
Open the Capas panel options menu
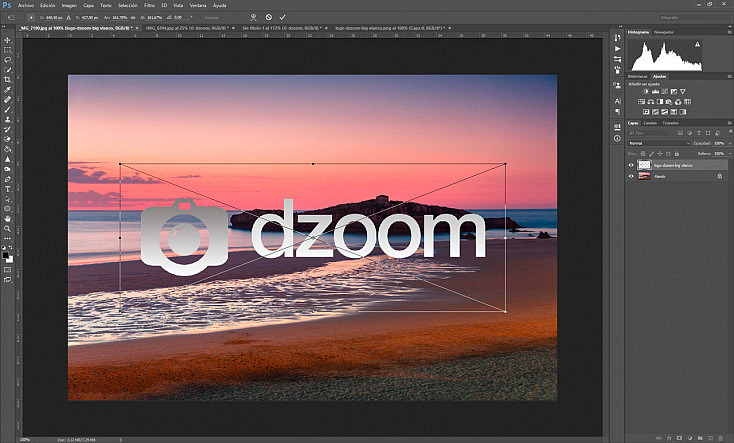pos(729,123)
